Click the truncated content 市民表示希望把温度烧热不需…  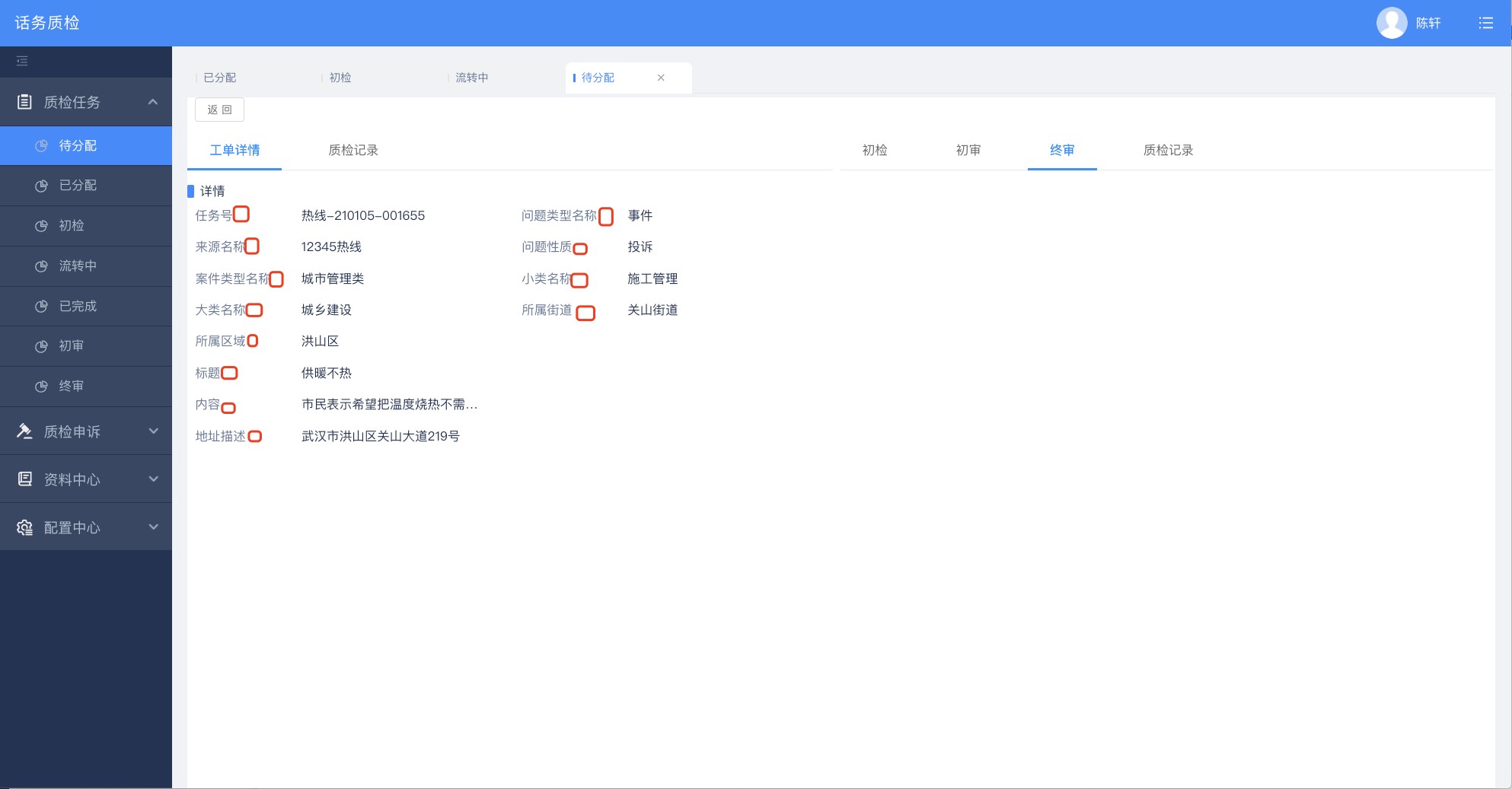click(x=390, y=404)
